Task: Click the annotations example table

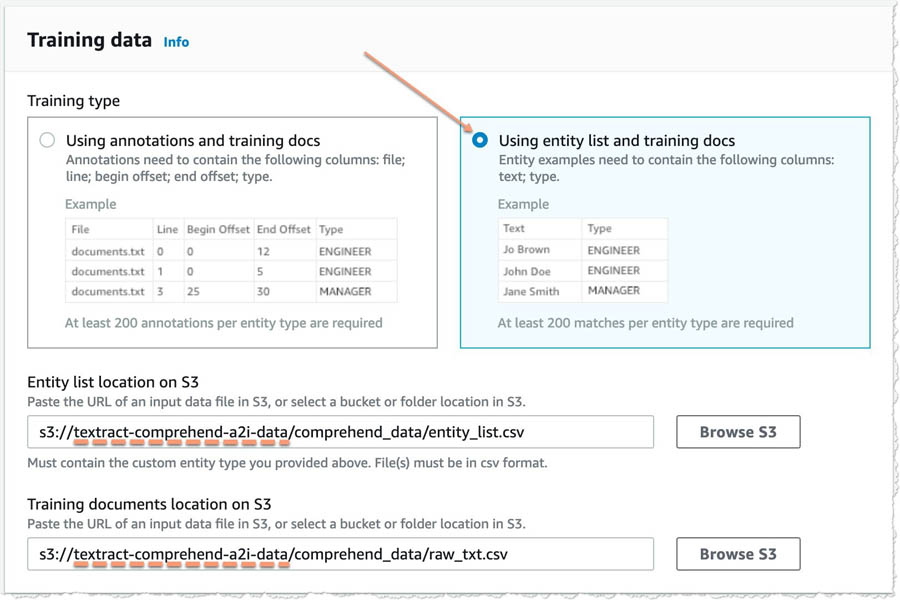Action: coord(231,260)
